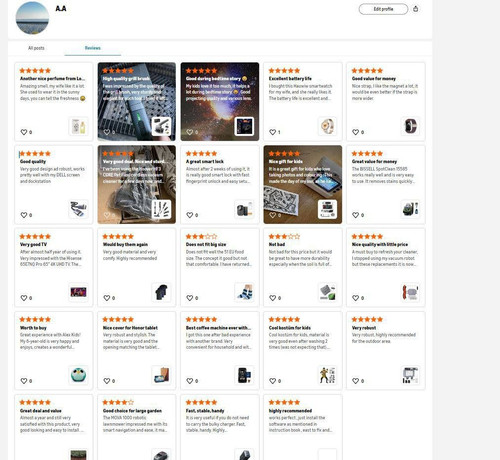This screenshot has width=500, height=460.
Task: Like the 'Nice quality with little price' review
Action: coord(356,298)
